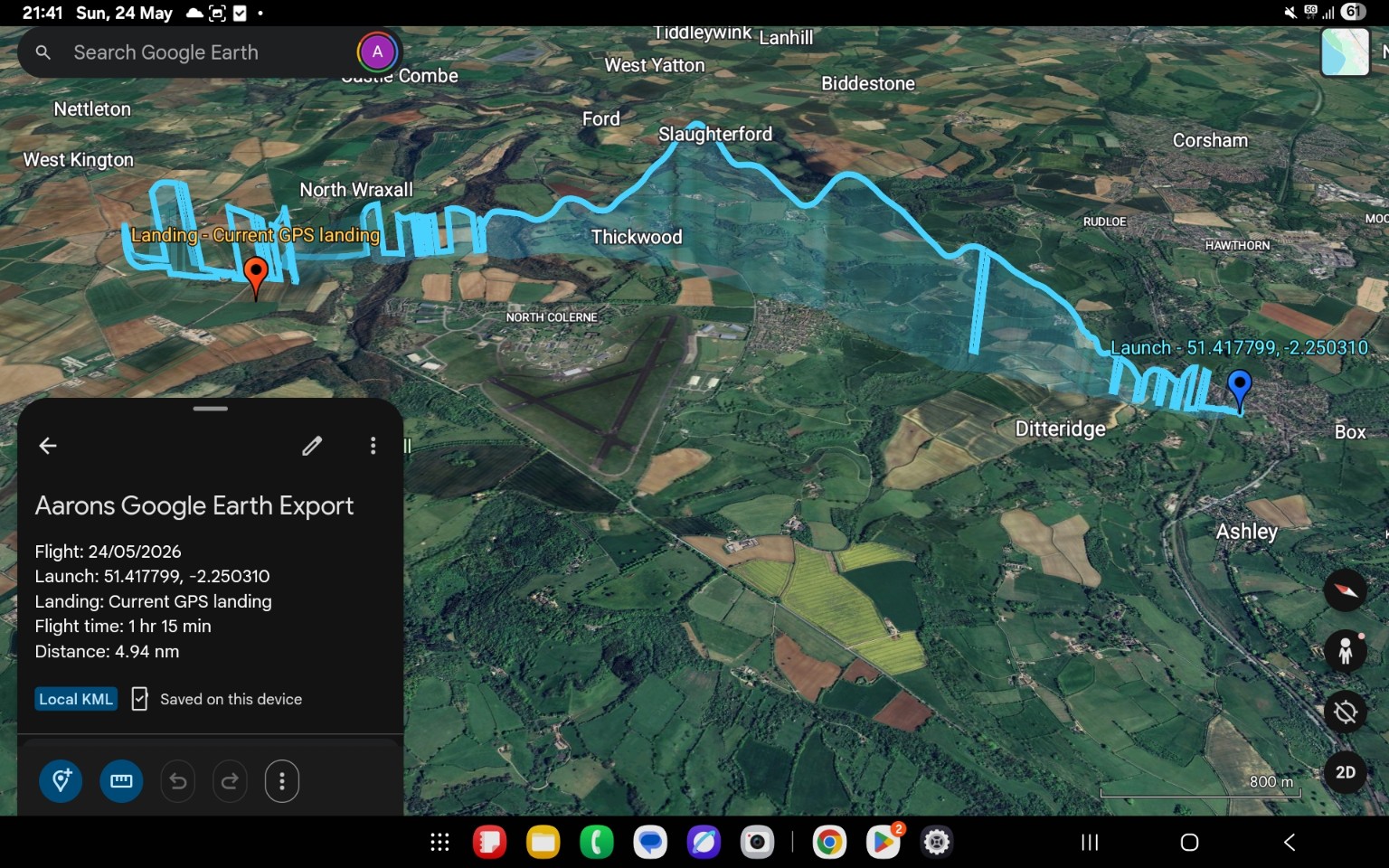
Task: Open yellow files app in taskbar
Action: click(x=543, y=843)
